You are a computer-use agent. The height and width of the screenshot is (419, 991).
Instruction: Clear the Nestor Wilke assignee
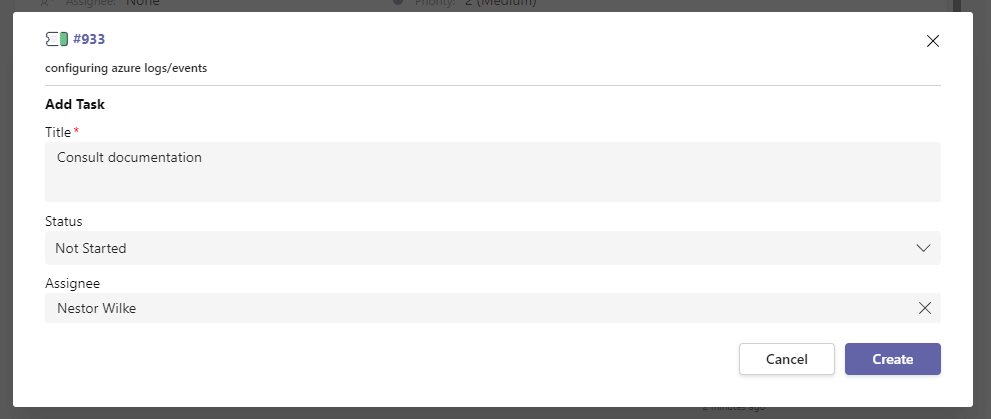925,308
